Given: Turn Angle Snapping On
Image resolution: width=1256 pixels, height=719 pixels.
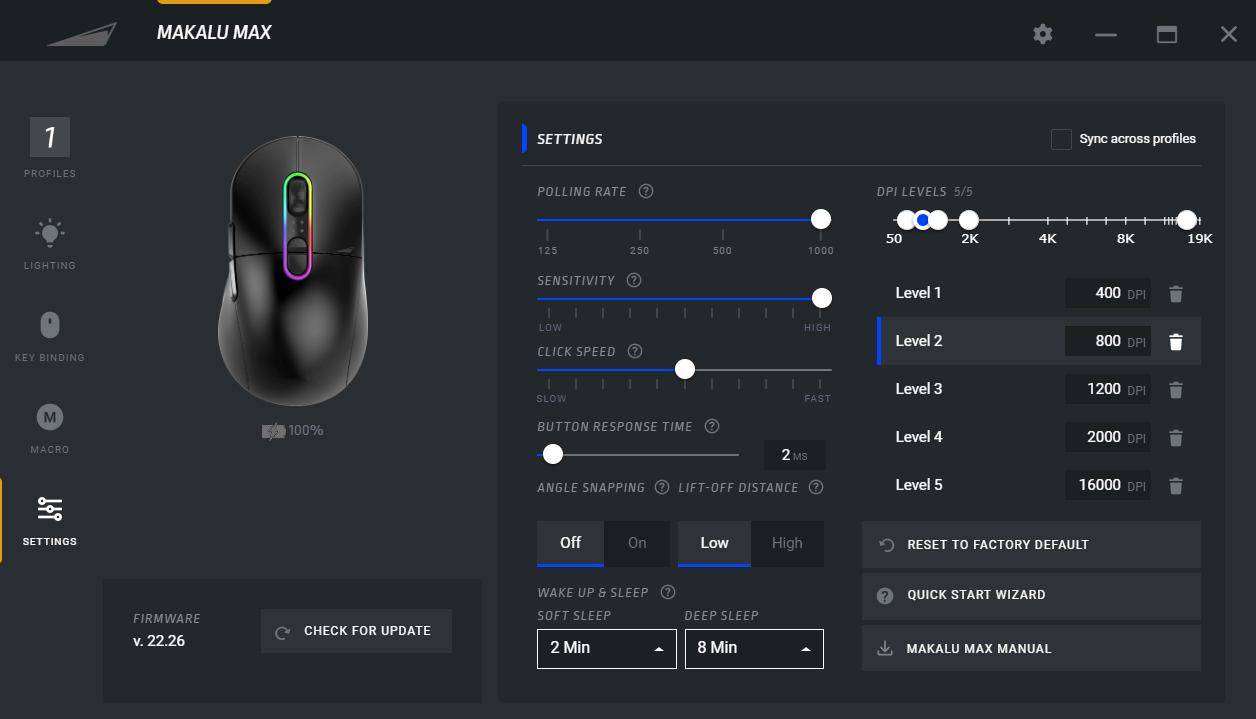Looking at the screenshot, I should pyautogui.click(x=637, y=543).
